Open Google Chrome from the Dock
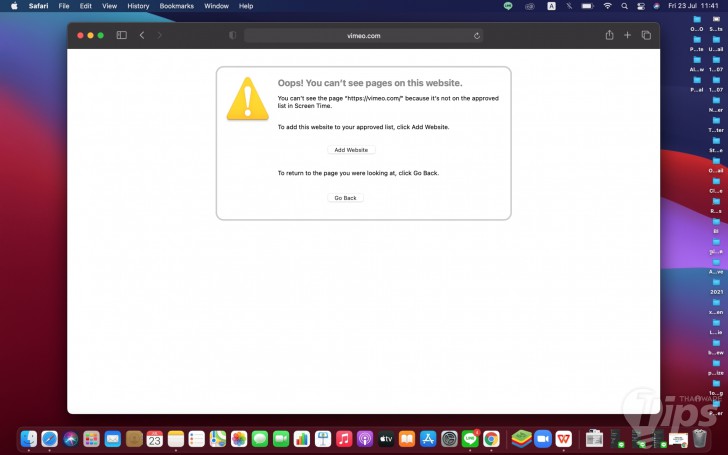The height and width of the screenshot is (455, 728). coord(491,438)
